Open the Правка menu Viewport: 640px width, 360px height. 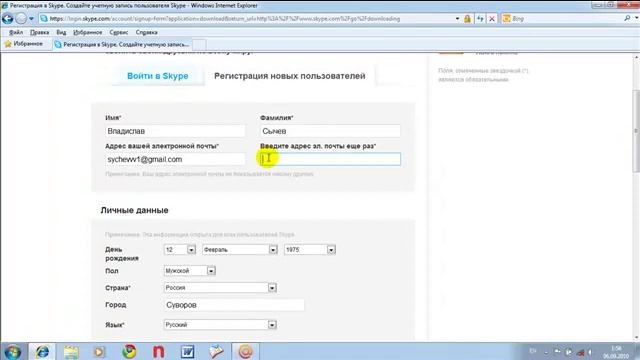[39, 32]
